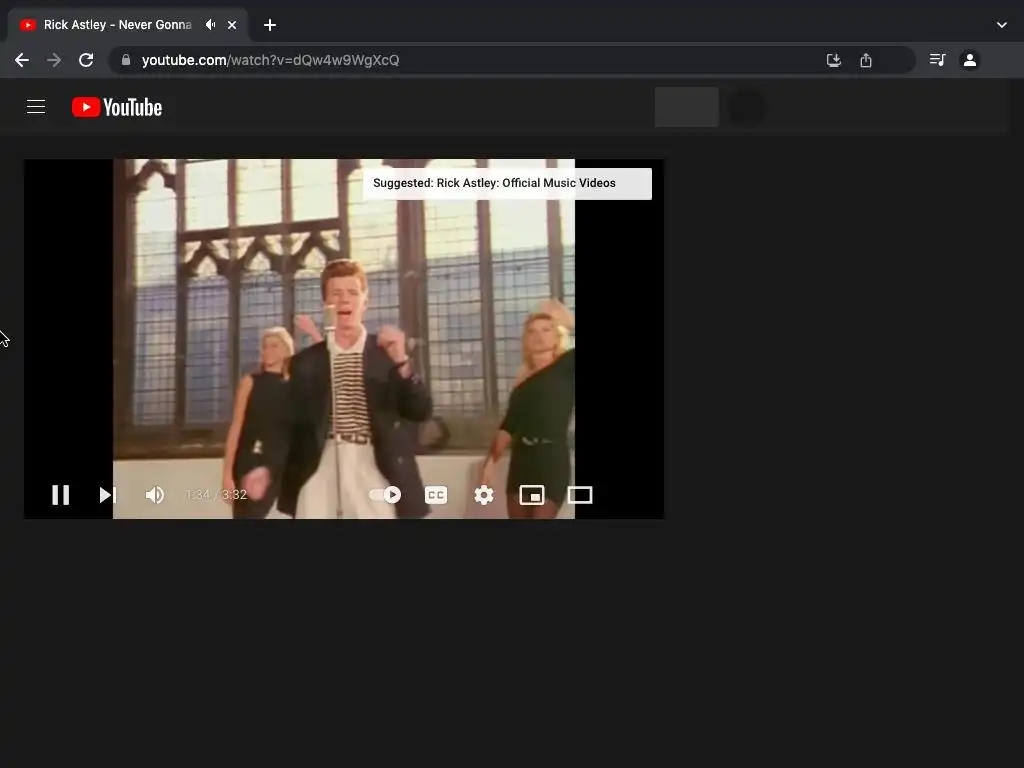Mute the video volume icon
The width and height of the screenshot is (1024, 768).
pyautogui.click(x=155, y=495)
